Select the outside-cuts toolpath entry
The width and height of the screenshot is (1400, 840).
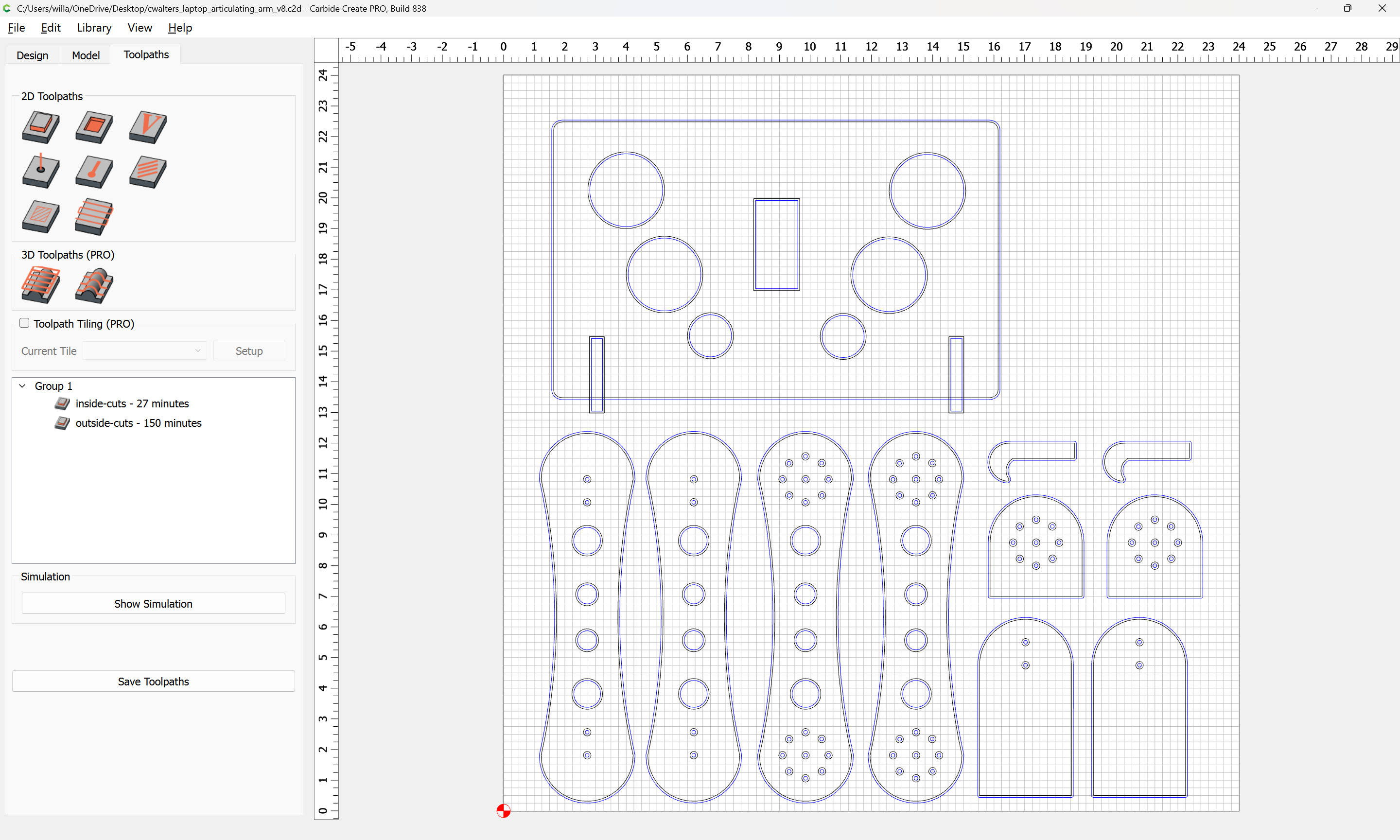(x=138, y=423)
